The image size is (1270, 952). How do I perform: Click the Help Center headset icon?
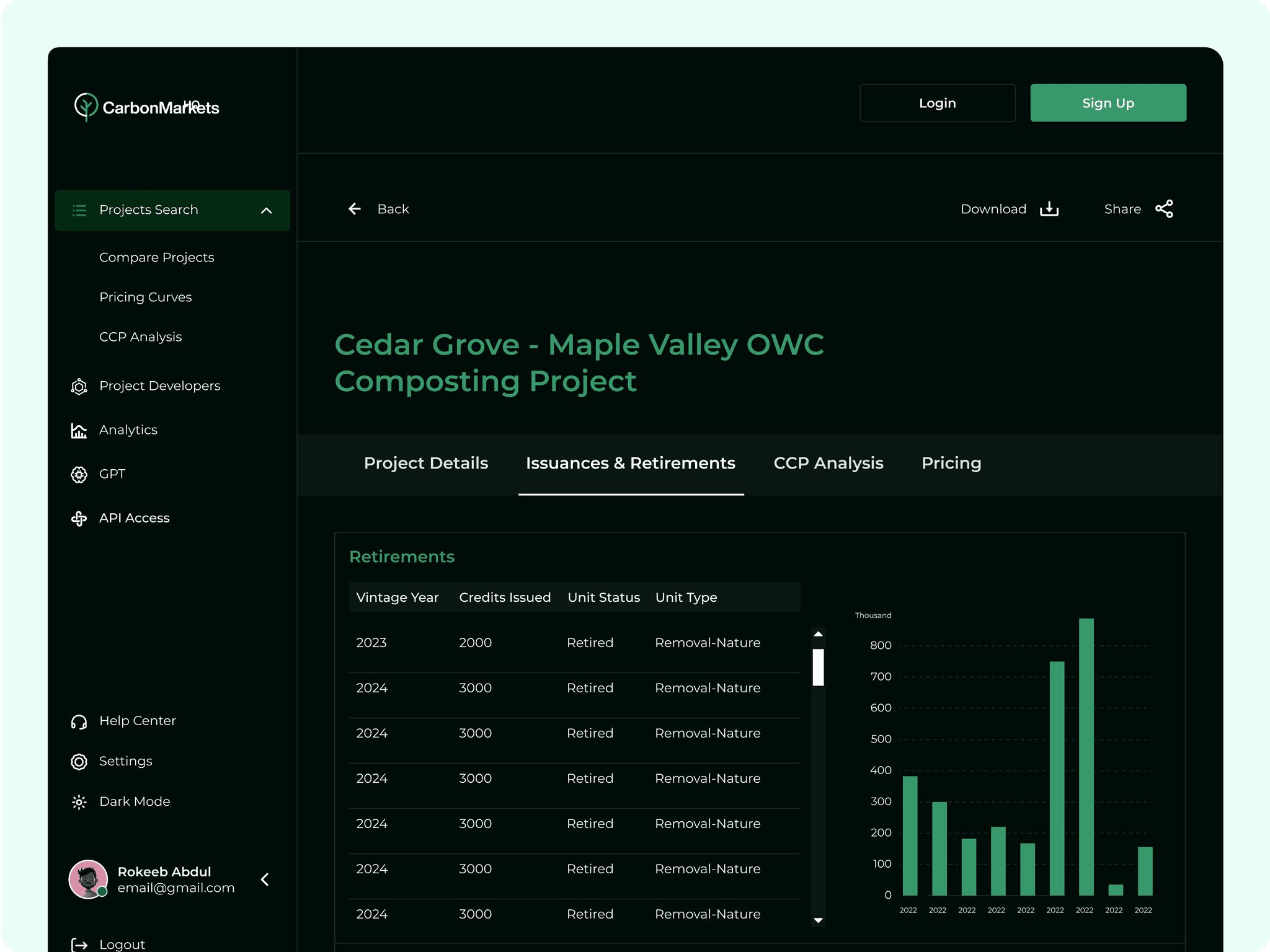tap(79, 721)
